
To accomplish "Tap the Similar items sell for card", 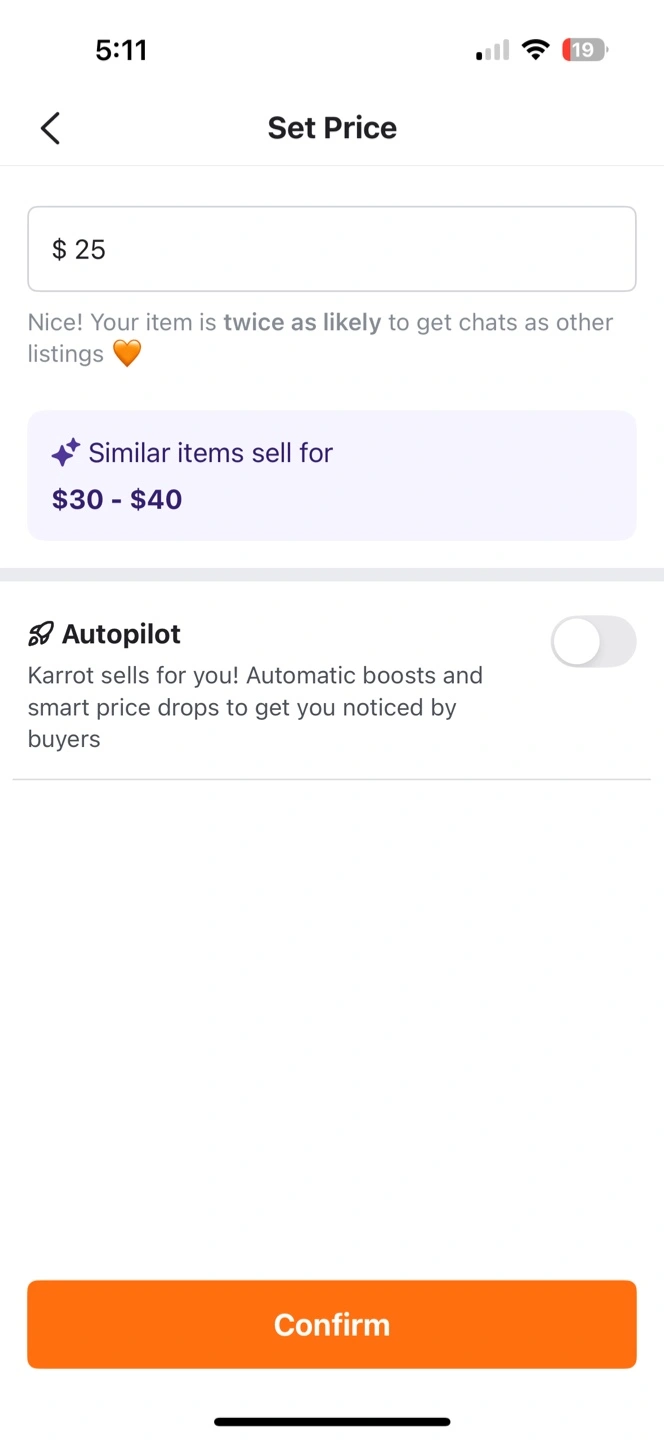I will coord(332,476).
